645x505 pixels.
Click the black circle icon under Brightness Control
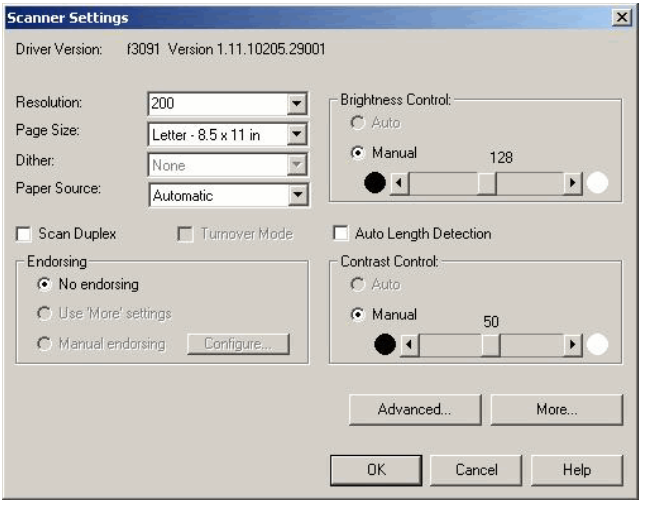tap(374, 183)
